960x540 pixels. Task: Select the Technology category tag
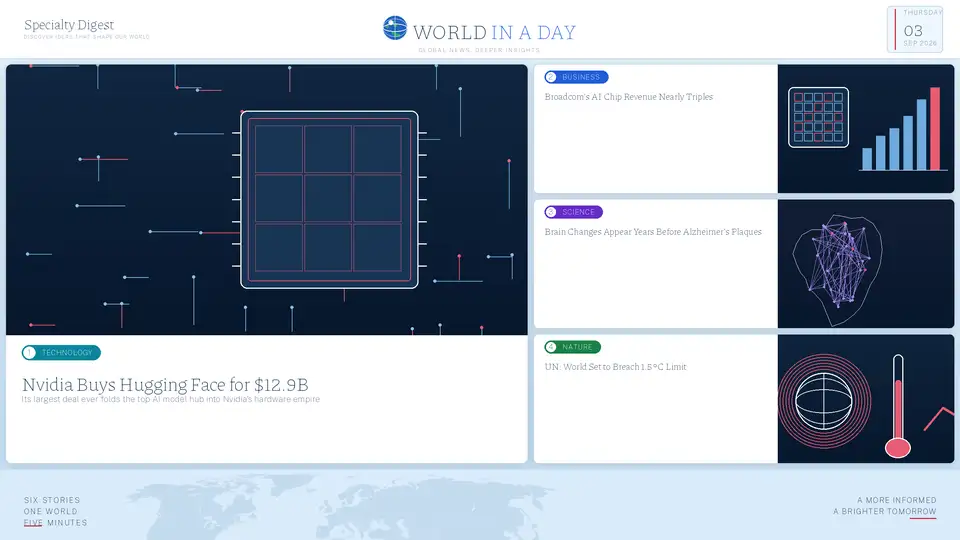pos(61,353)
